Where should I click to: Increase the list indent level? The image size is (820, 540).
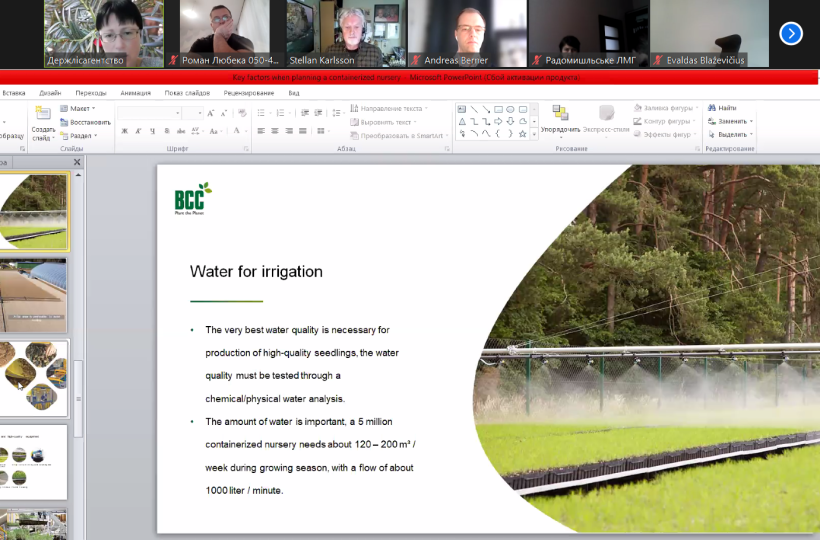point(318,113)
